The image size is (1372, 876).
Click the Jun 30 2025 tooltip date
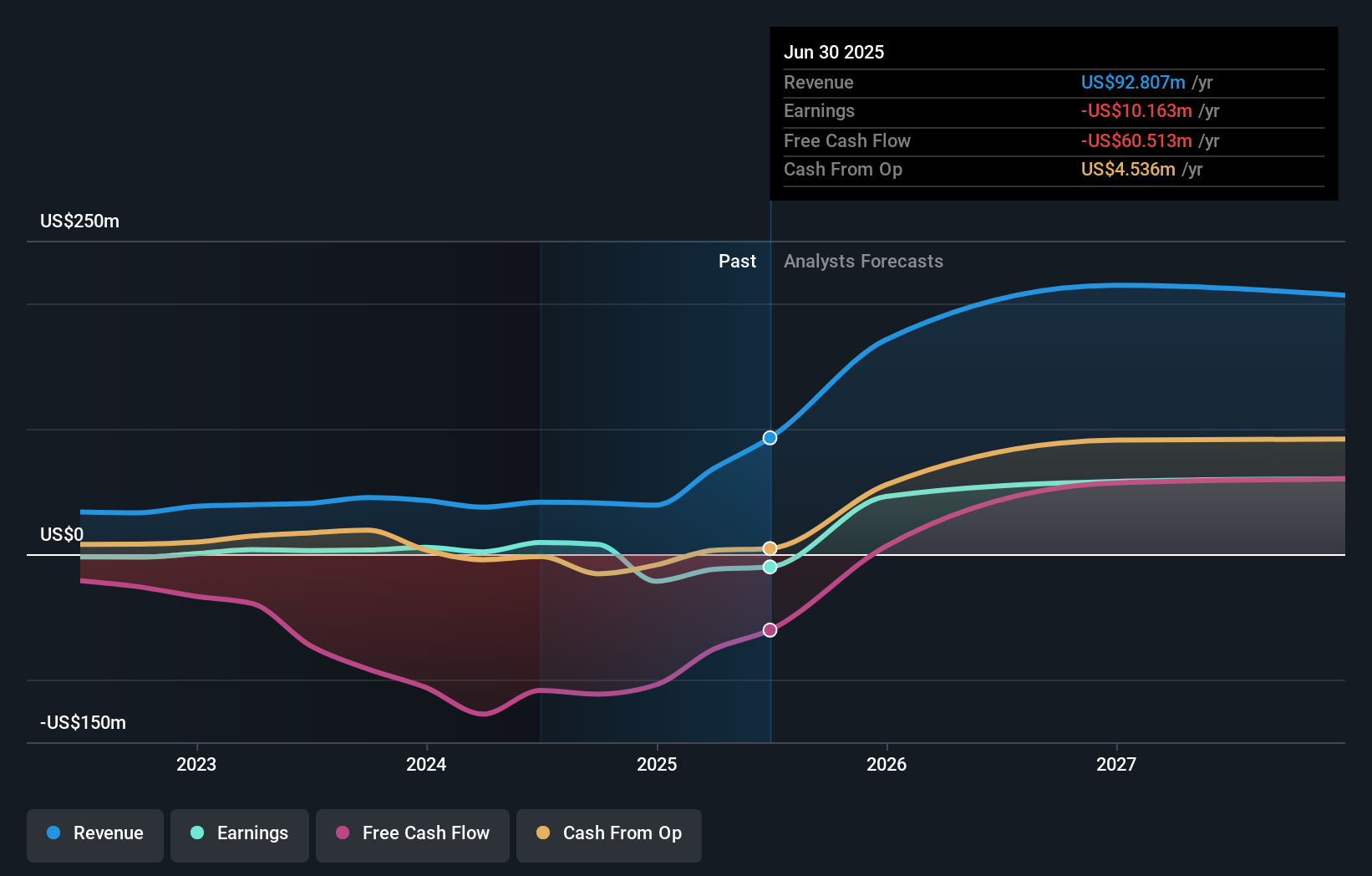coord(834,52)
